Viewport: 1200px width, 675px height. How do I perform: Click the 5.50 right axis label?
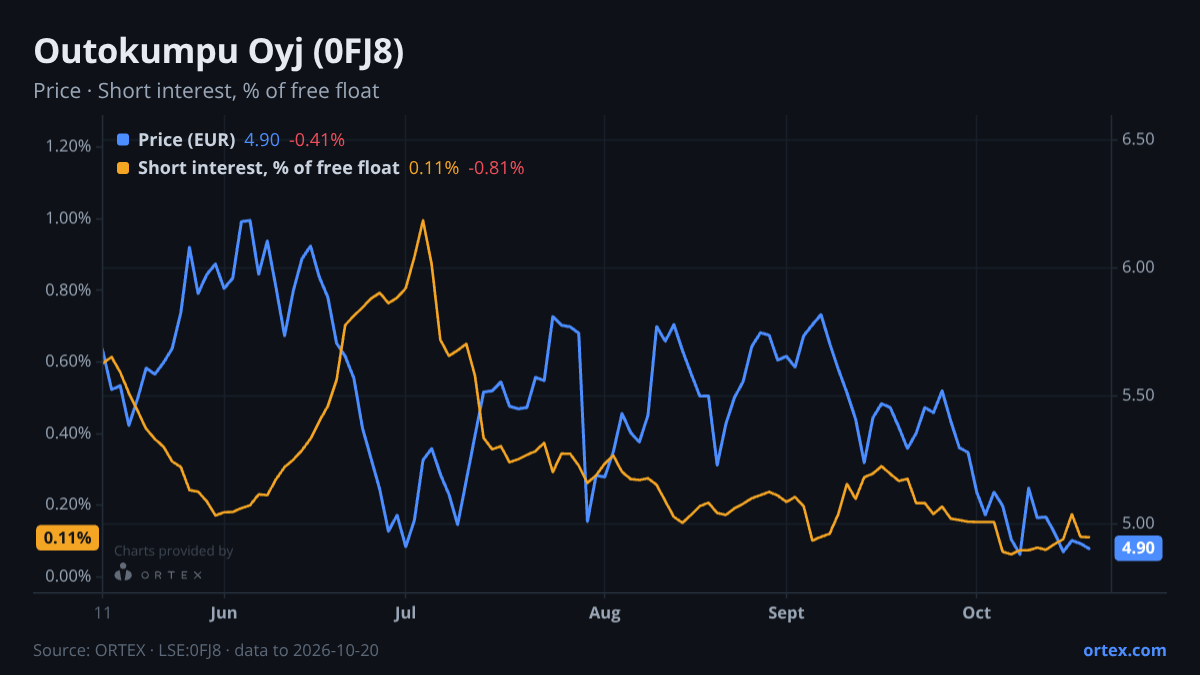point(1138,395)
